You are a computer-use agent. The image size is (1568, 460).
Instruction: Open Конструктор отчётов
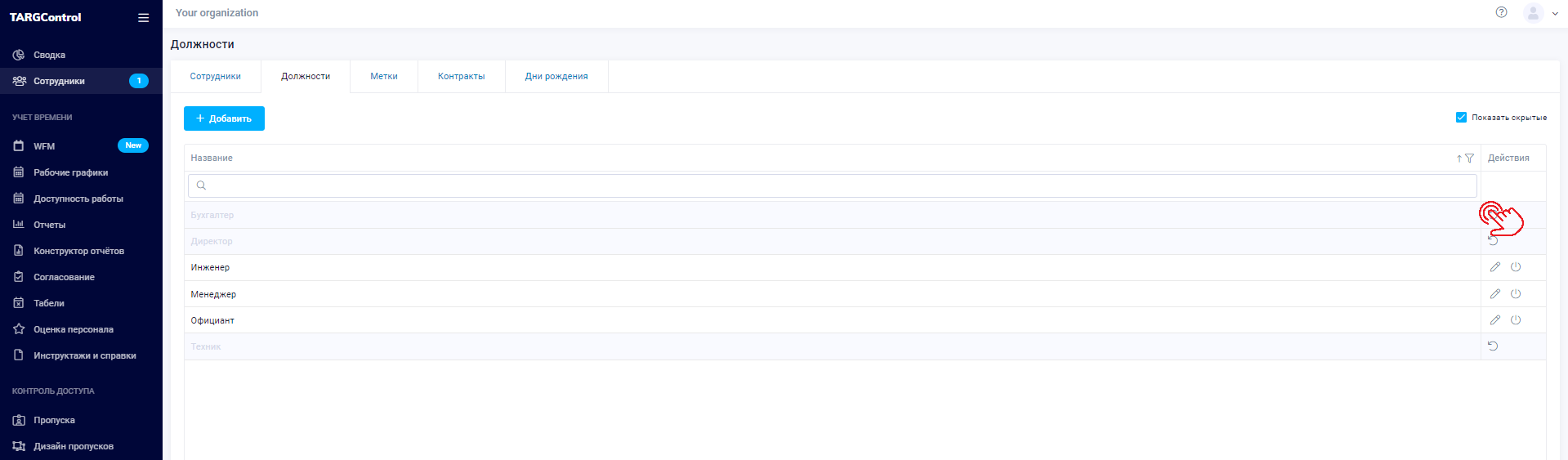click(x=81, y=251)
